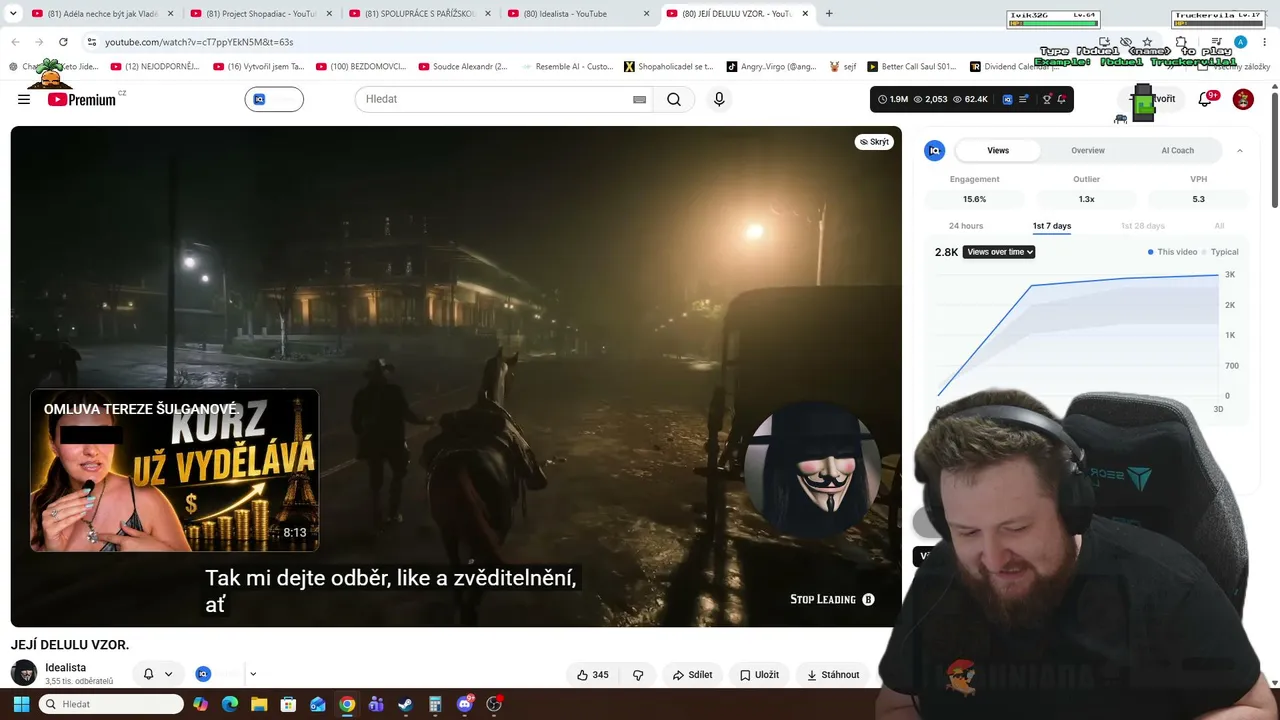This screenshot has height=720, width=1280.
Task: Toggle the vidIQ pill switch next to the YouTube logo
Action: click(274, 99)
